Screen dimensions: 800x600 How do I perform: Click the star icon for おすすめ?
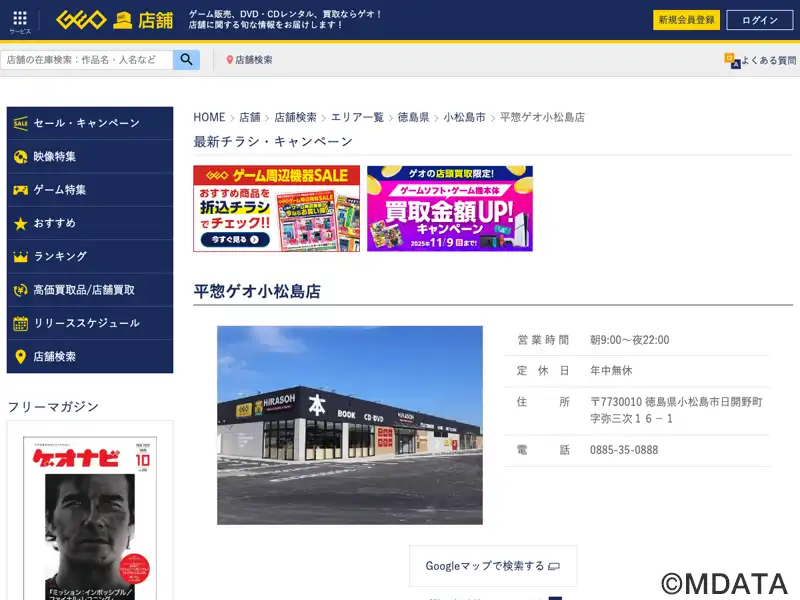point(20,223)
